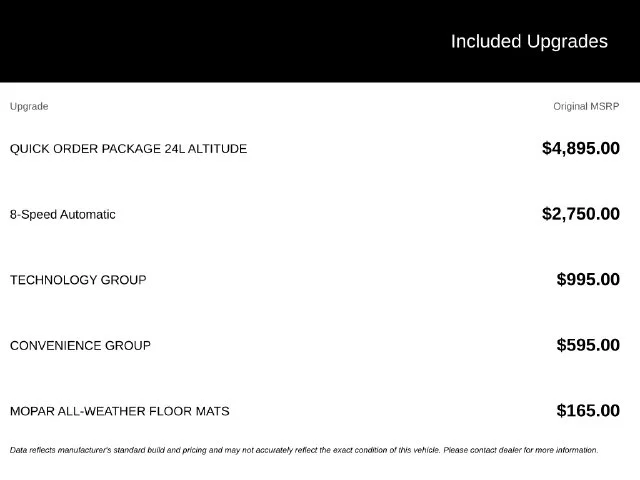Click the $4,895.00 price

point(581,148)
